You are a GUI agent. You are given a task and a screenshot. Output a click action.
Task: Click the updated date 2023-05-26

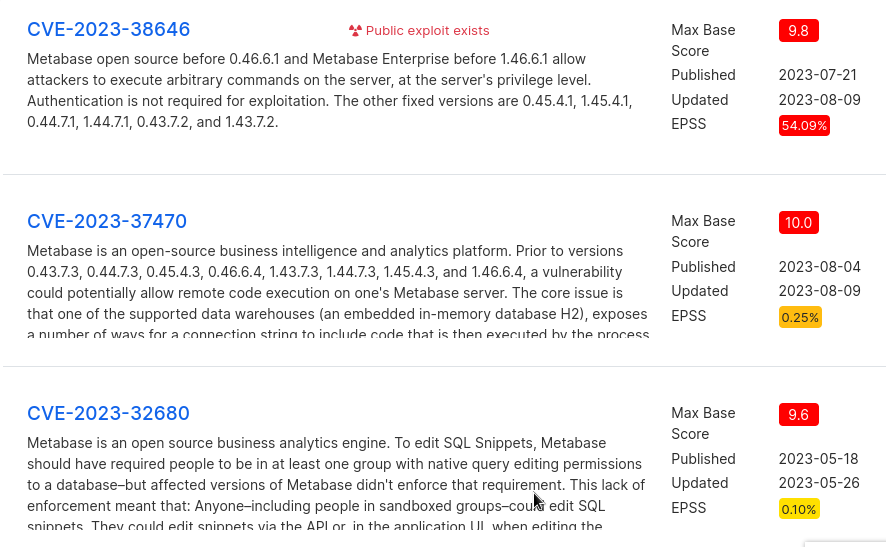point(819,483)
